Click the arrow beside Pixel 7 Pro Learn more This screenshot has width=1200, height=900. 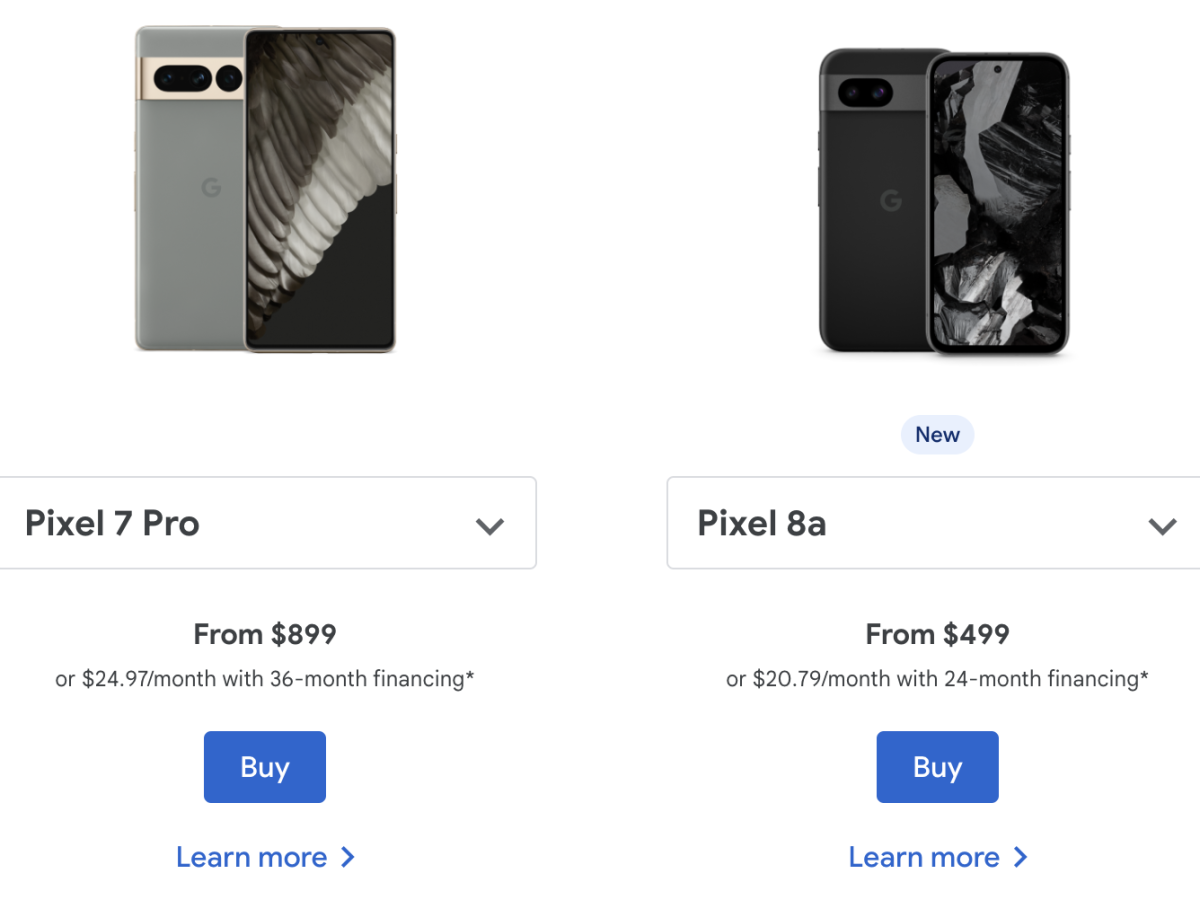tap(347, 857)
